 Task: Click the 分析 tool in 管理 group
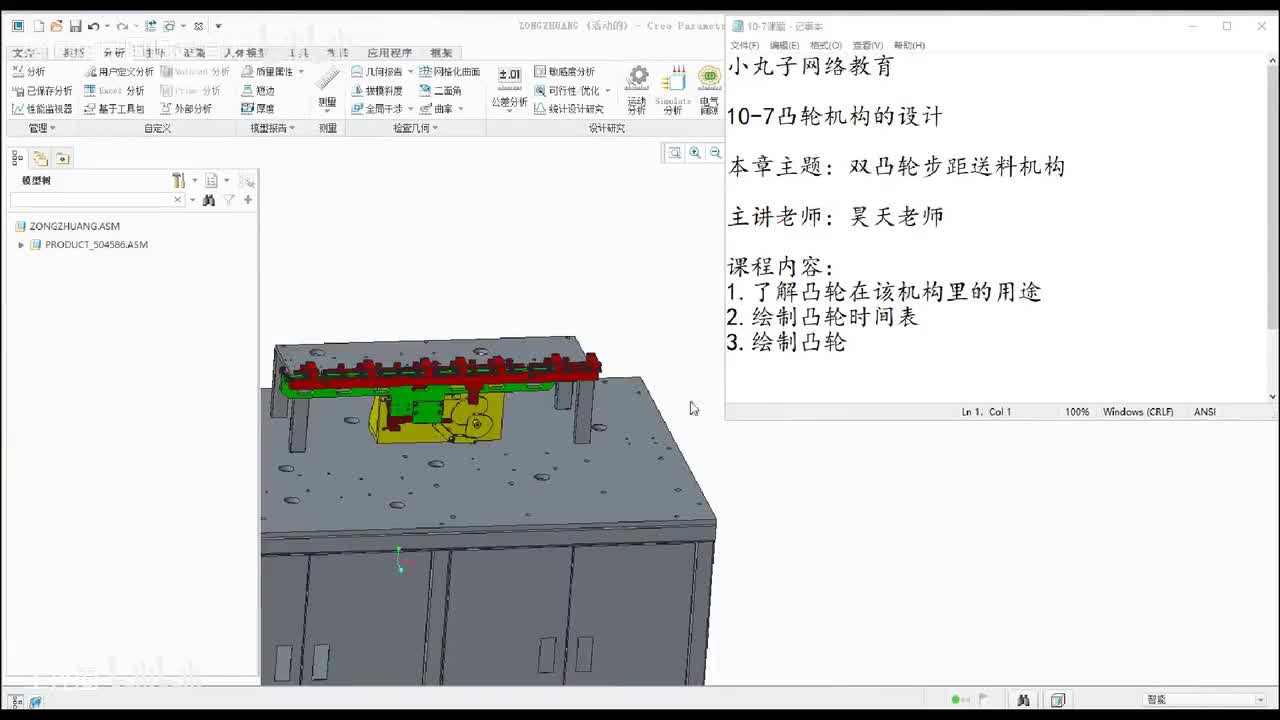tap(29, 72)
